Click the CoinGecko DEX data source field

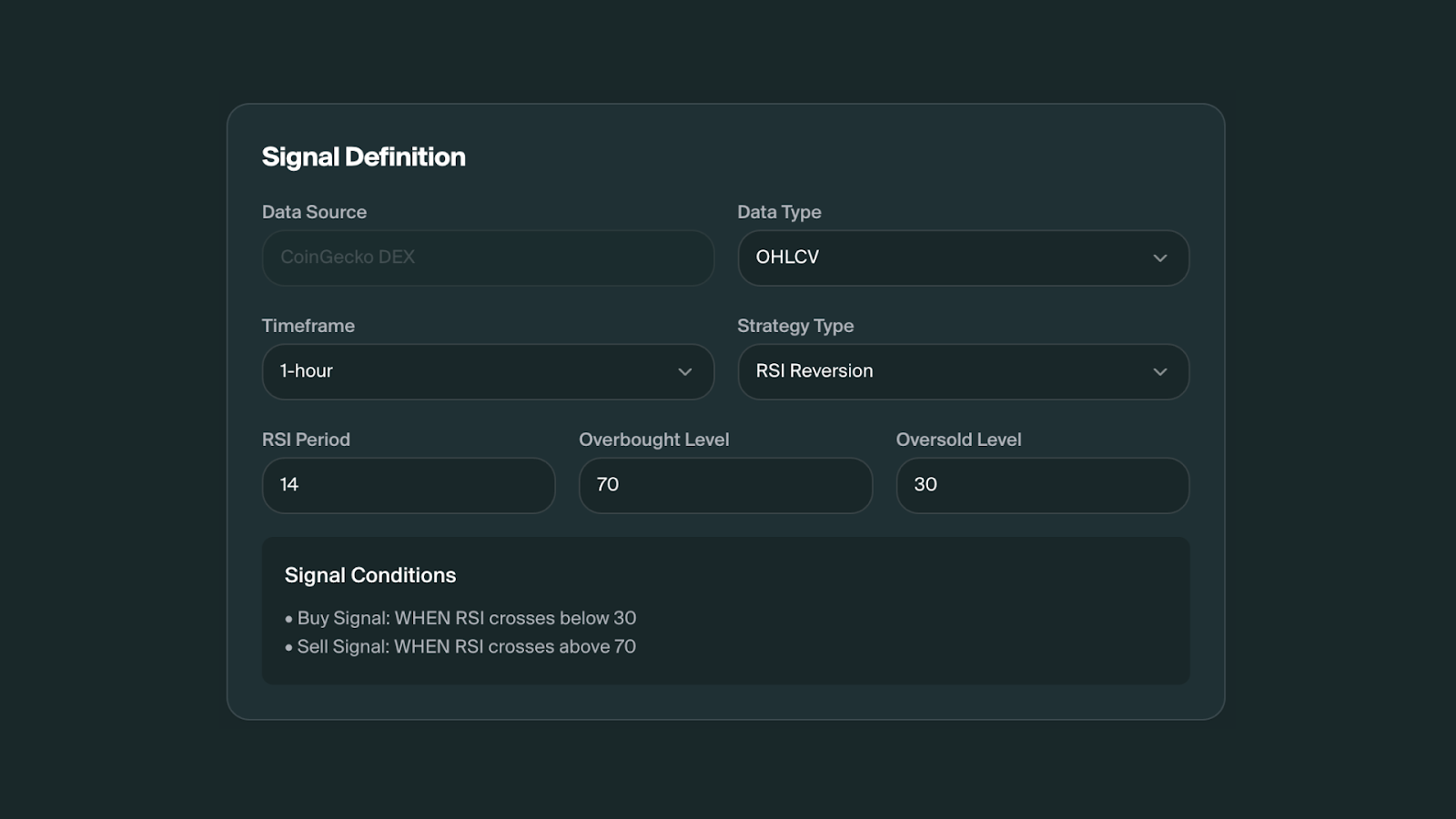(x=488, y=258)
